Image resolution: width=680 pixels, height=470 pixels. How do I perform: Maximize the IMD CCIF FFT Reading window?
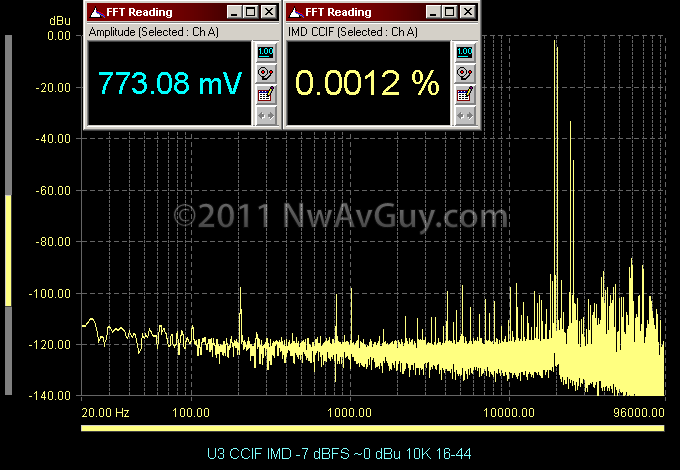click(x=450, y=12)
